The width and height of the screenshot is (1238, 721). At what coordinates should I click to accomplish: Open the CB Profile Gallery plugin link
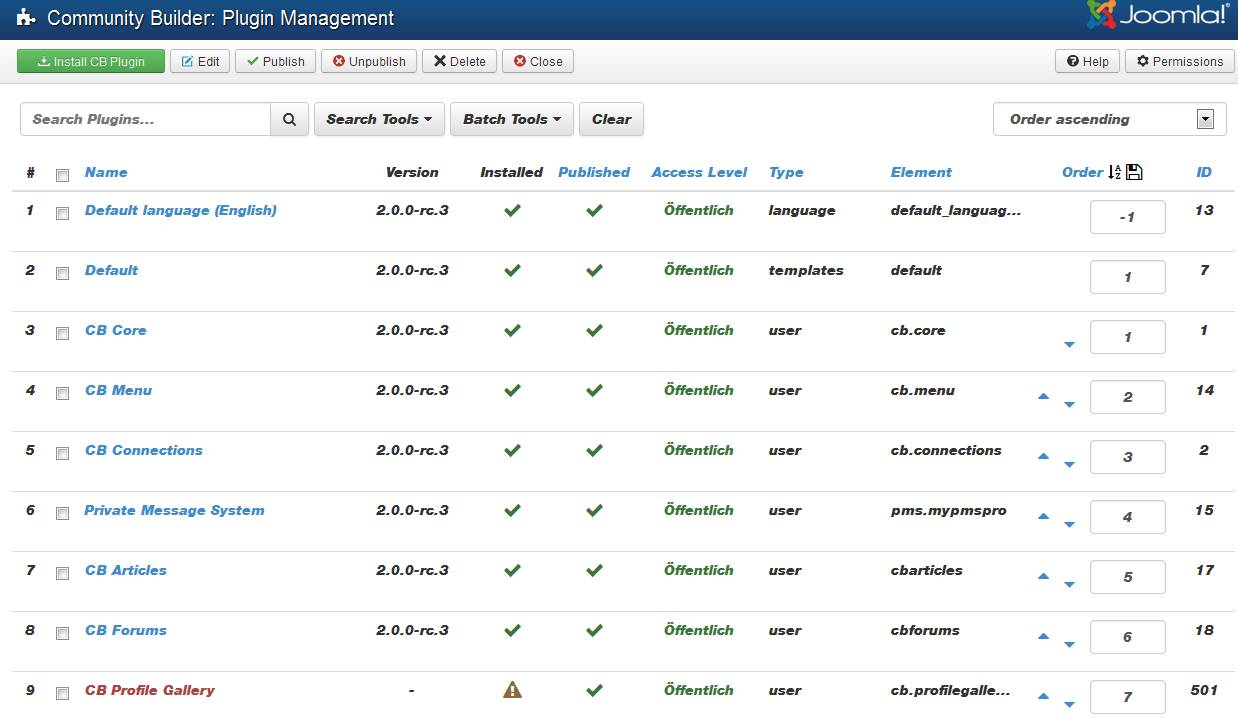150,690
